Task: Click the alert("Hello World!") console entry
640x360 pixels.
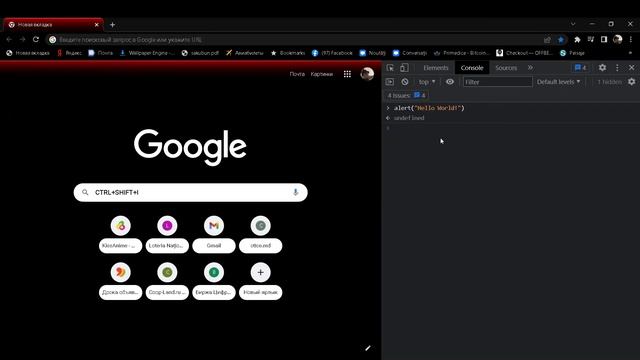Action: click(429, 108)
